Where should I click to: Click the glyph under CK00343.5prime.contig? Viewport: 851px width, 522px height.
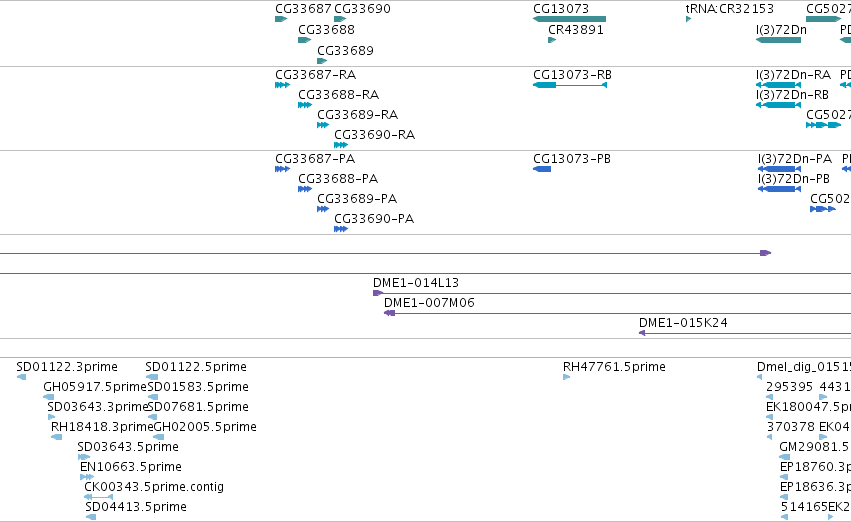(98, 497)
